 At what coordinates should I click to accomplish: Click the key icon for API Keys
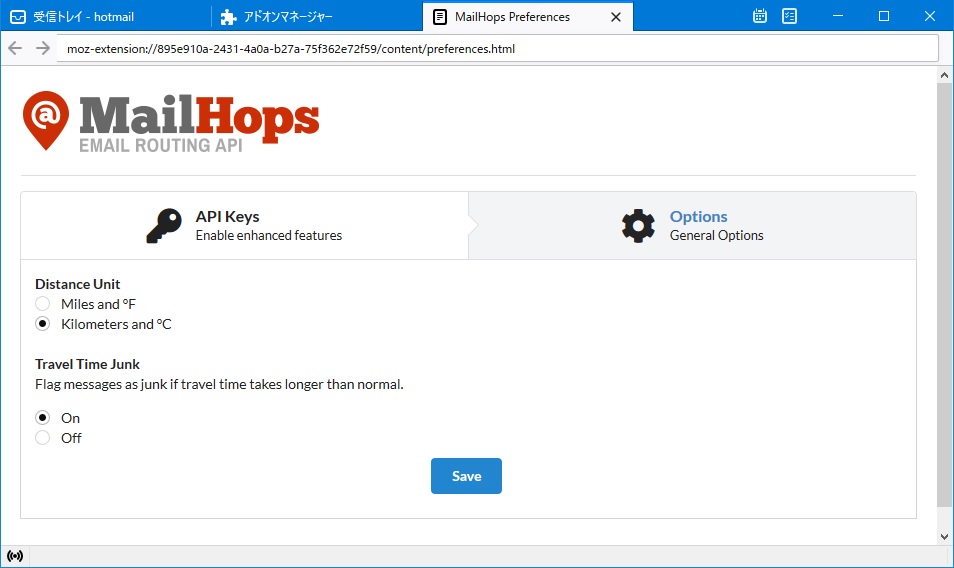point(163,226)
